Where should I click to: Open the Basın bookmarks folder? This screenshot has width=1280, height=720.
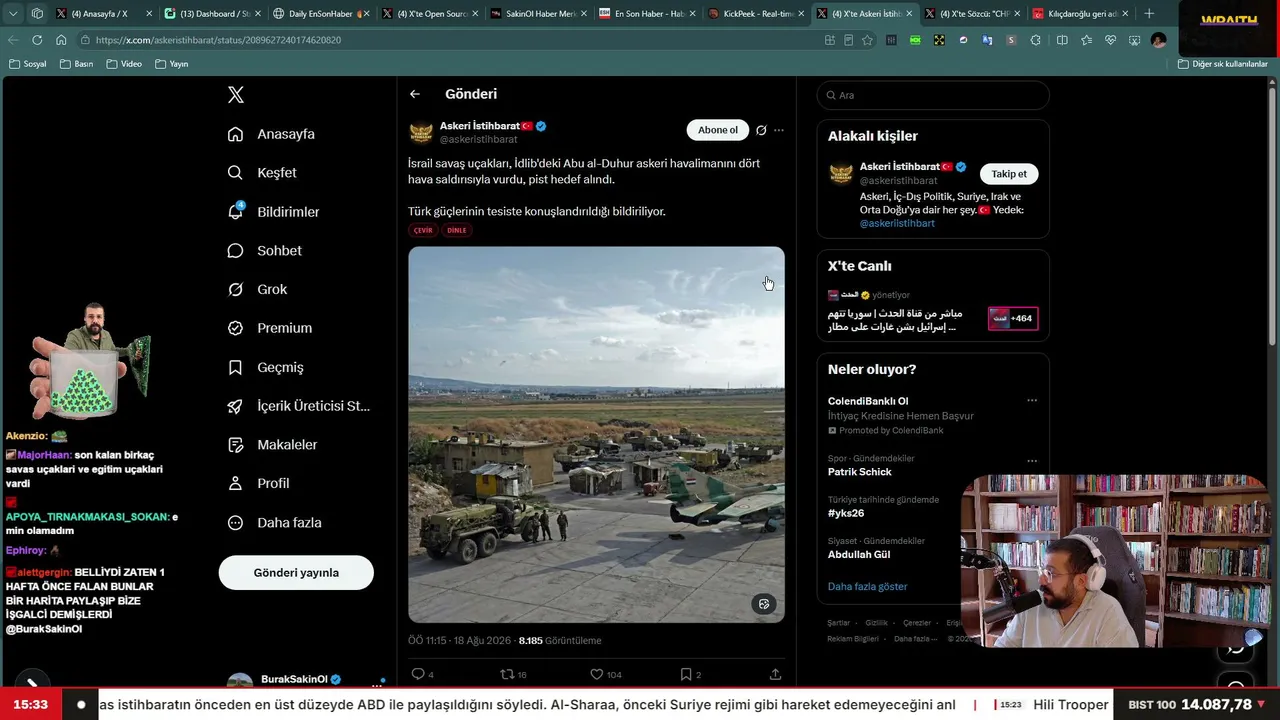(x=77, y=64)
